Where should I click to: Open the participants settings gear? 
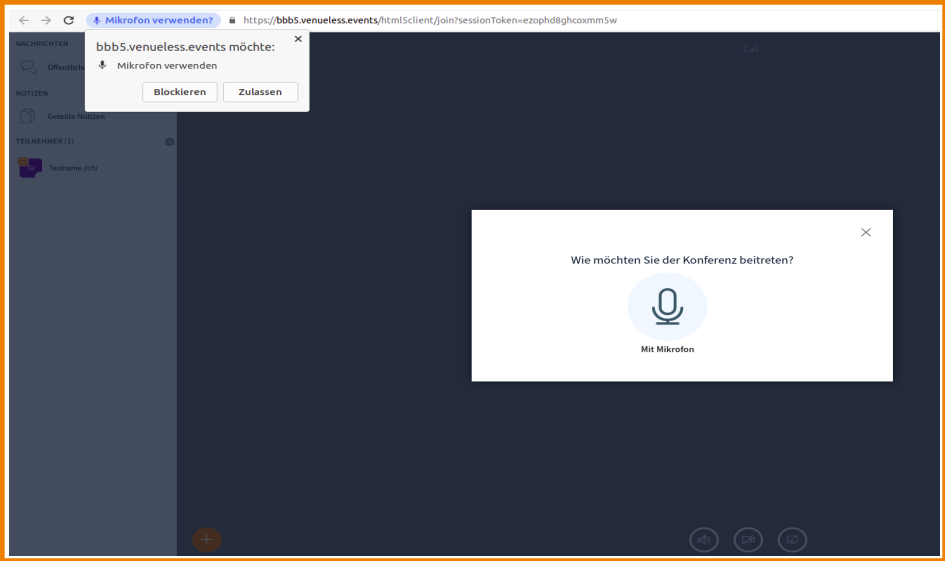coord(169,141)
